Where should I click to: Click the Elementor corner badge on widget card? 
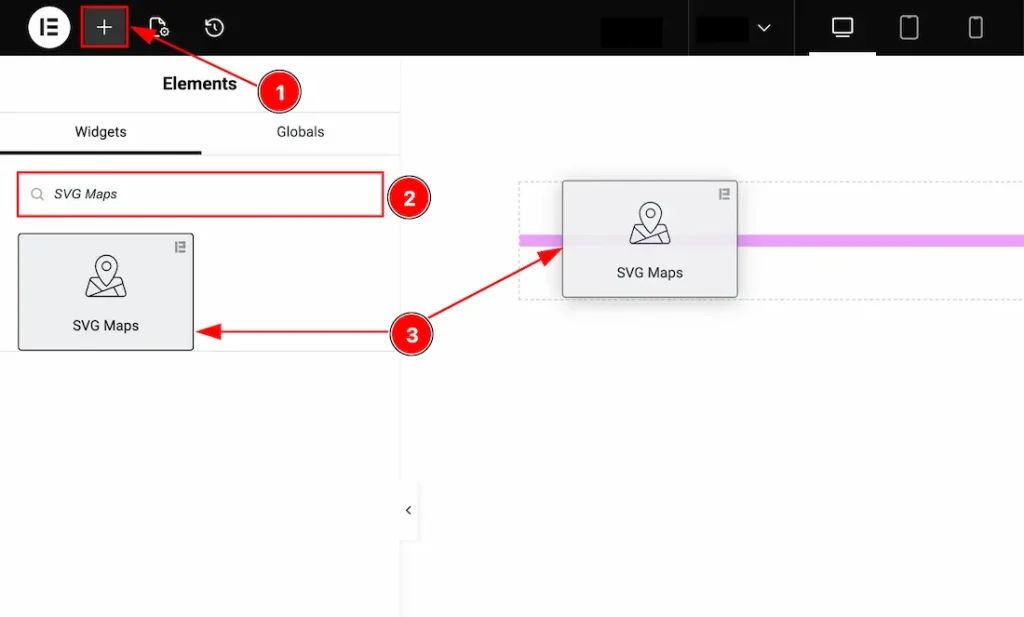coord(180,248)
